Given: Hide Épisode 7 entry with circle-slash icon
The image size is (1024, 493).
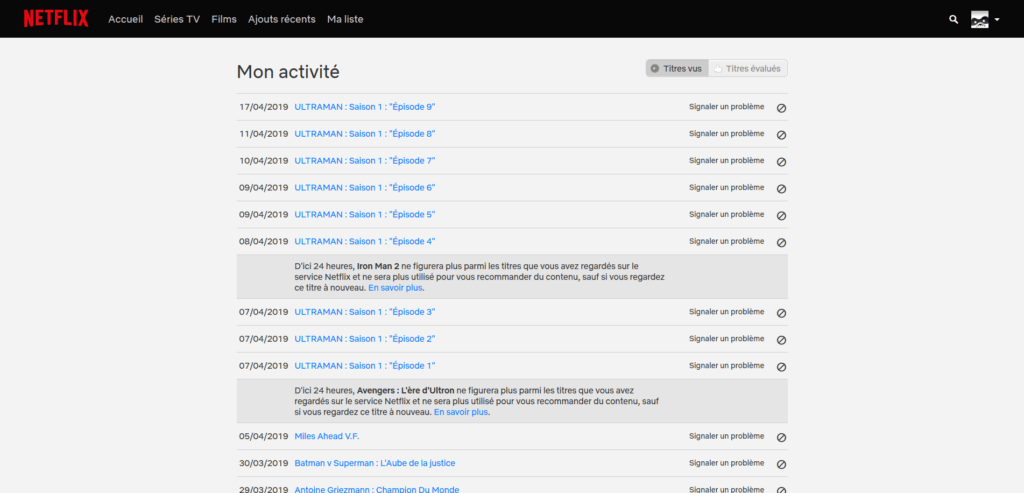Looking at the screenshot, I should click(781, 162).
